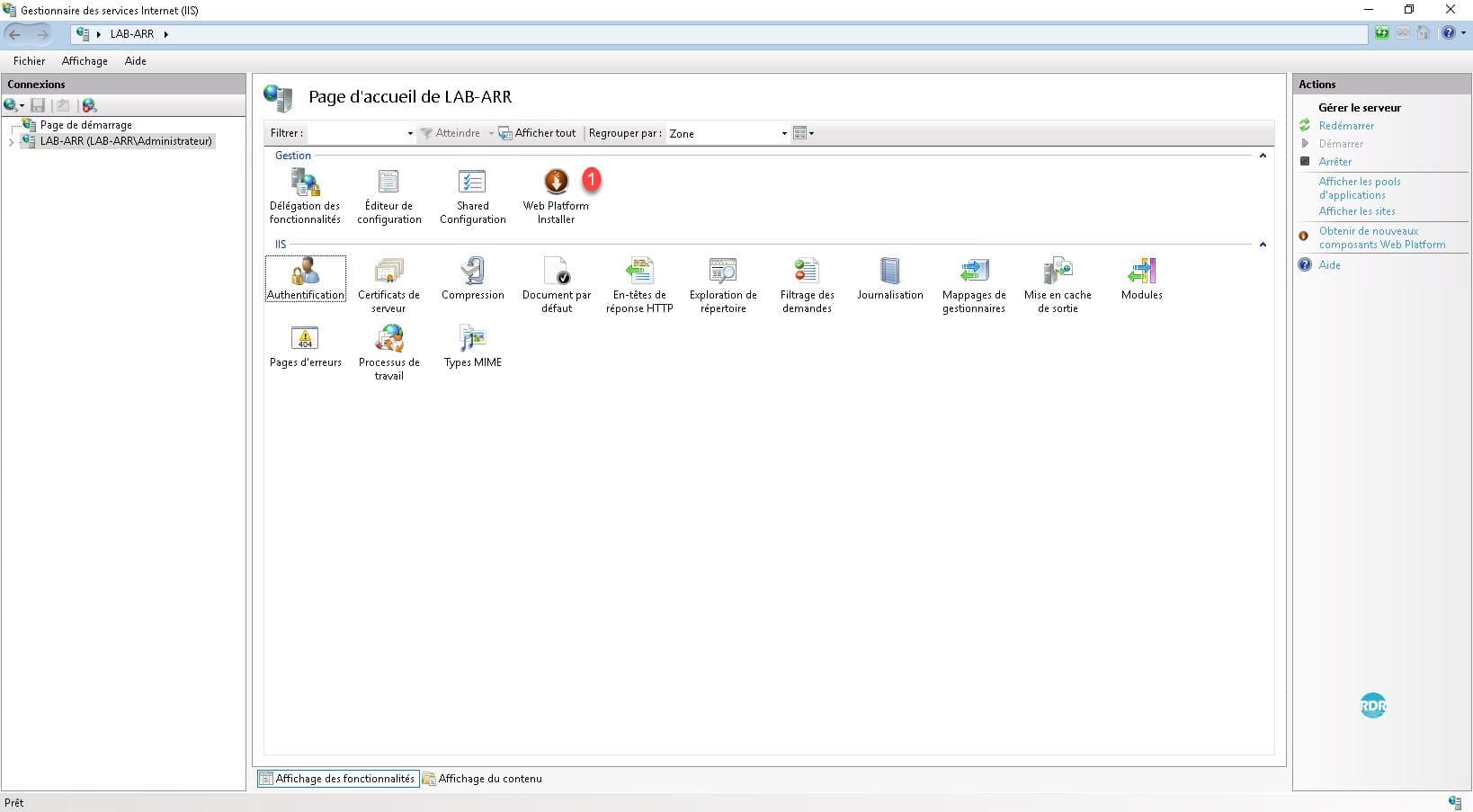Click Arrêter in Actions pane
This screenshot has height=812, width=1473.
(x=1335, y=162)
